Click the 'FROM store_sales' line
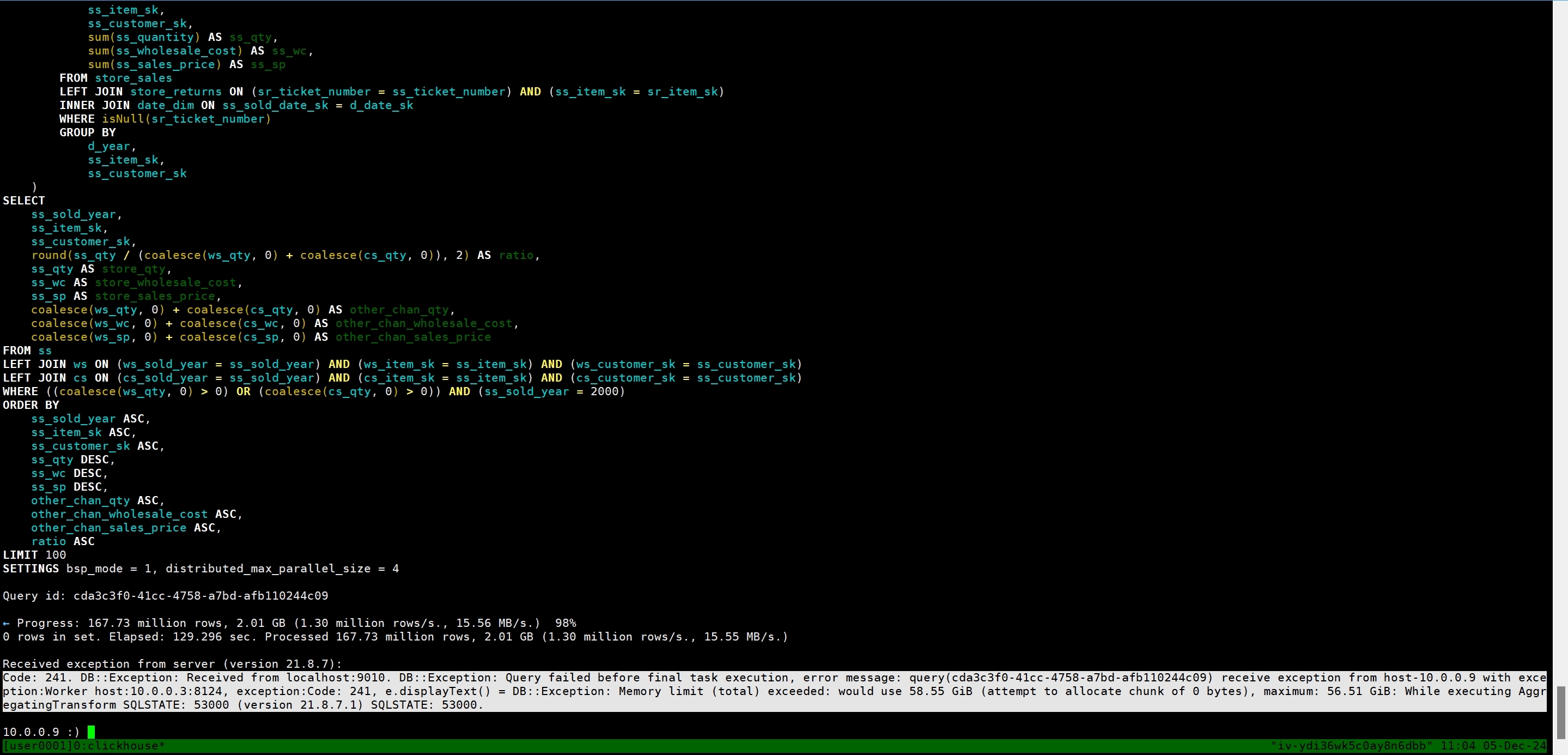This screenshot has width=1568, height=755. coord(116,78)
